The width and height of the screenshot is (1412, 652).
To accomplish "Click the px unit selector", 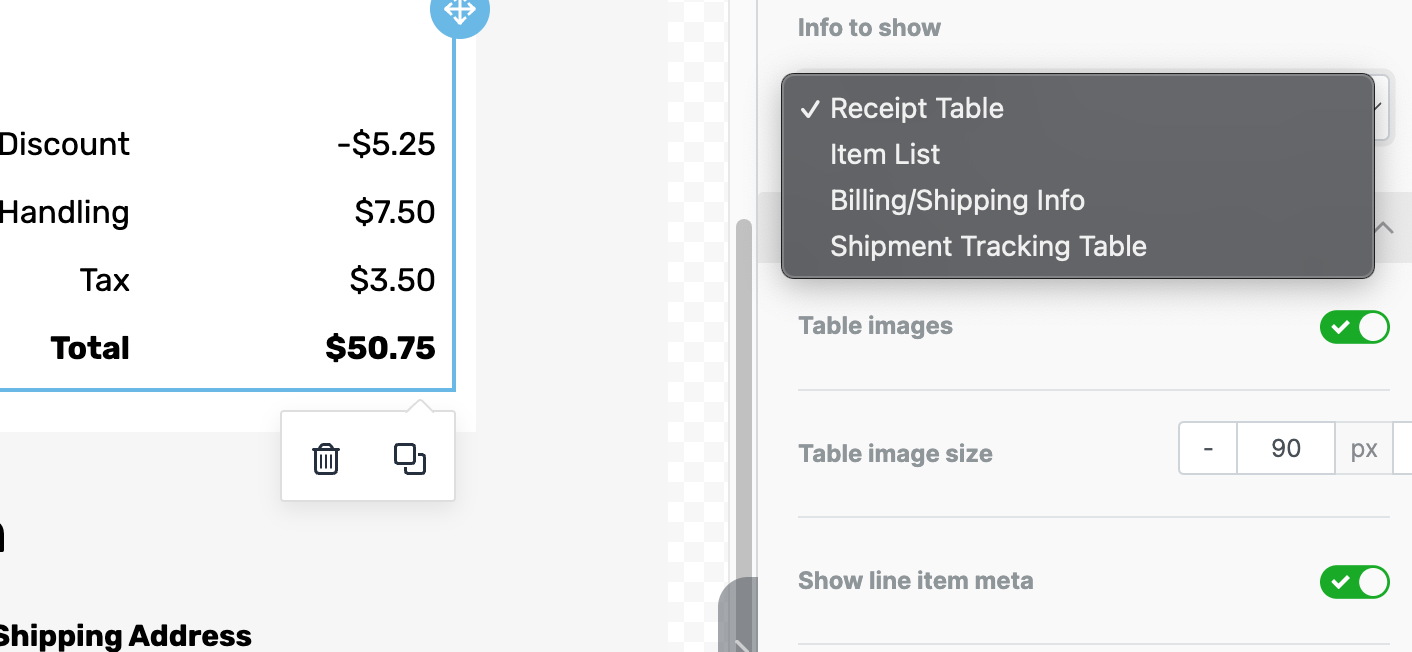I will coord(1364,448).
